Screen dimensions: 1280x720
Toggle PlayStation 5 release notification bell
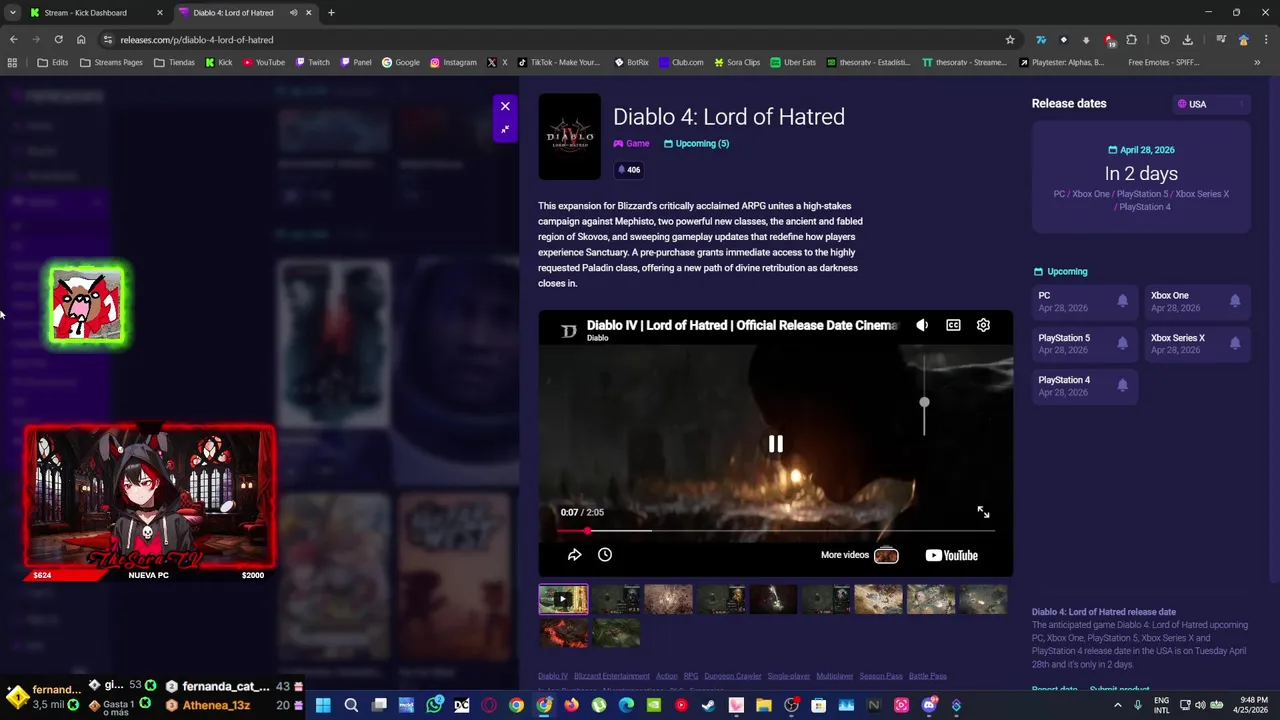click(x=1122, y=343)
